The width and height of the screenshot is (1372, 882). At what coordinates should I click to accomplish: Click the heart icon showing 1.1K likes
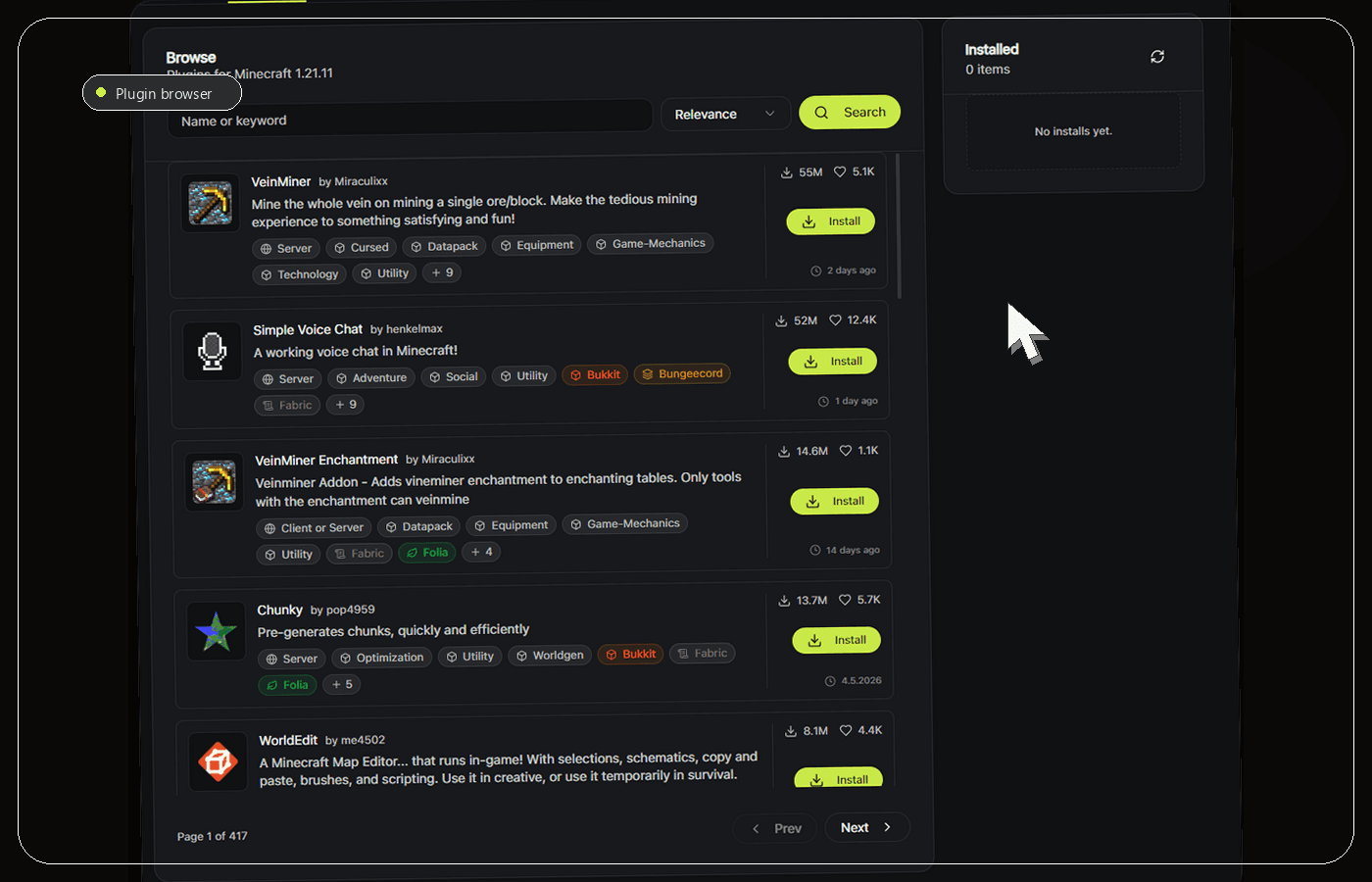click(846, 451)
